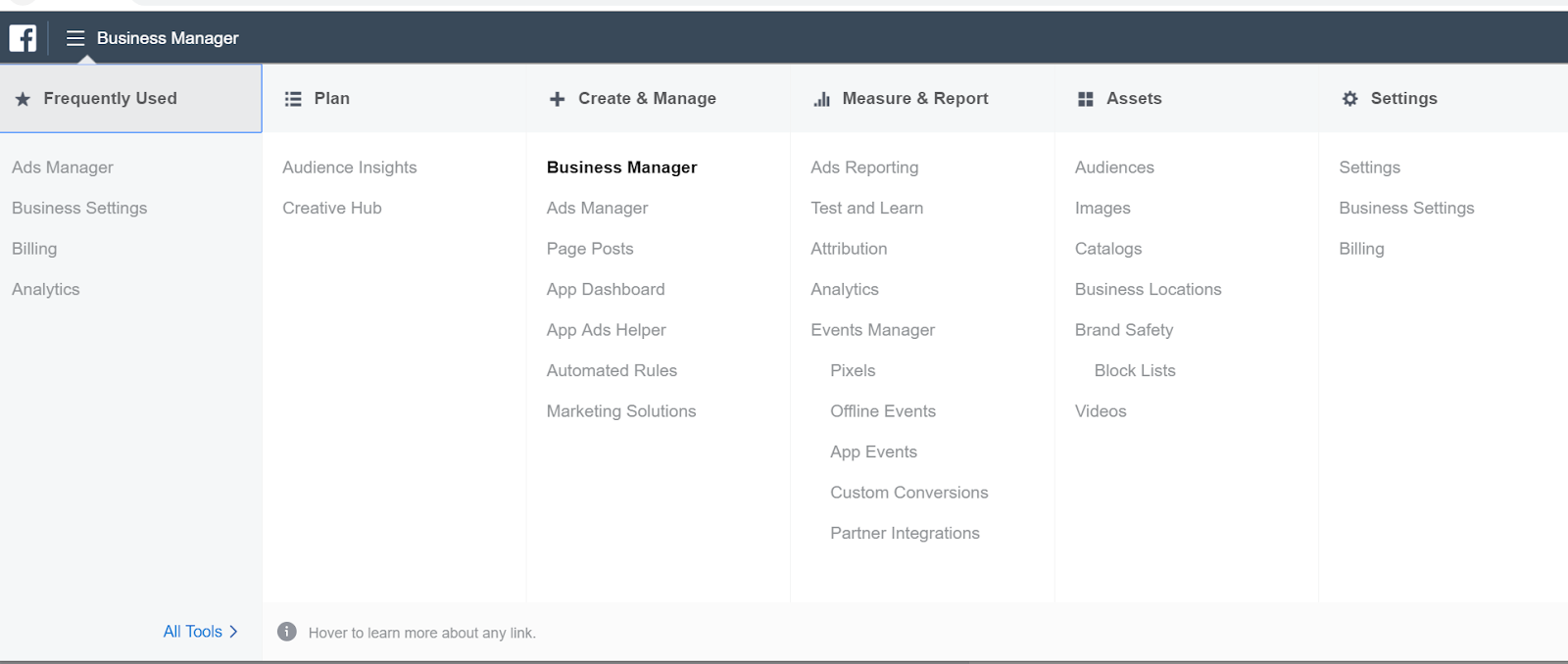Open the bold Business Manager link
Viewport: 1568px width, 664px height.
622,167
